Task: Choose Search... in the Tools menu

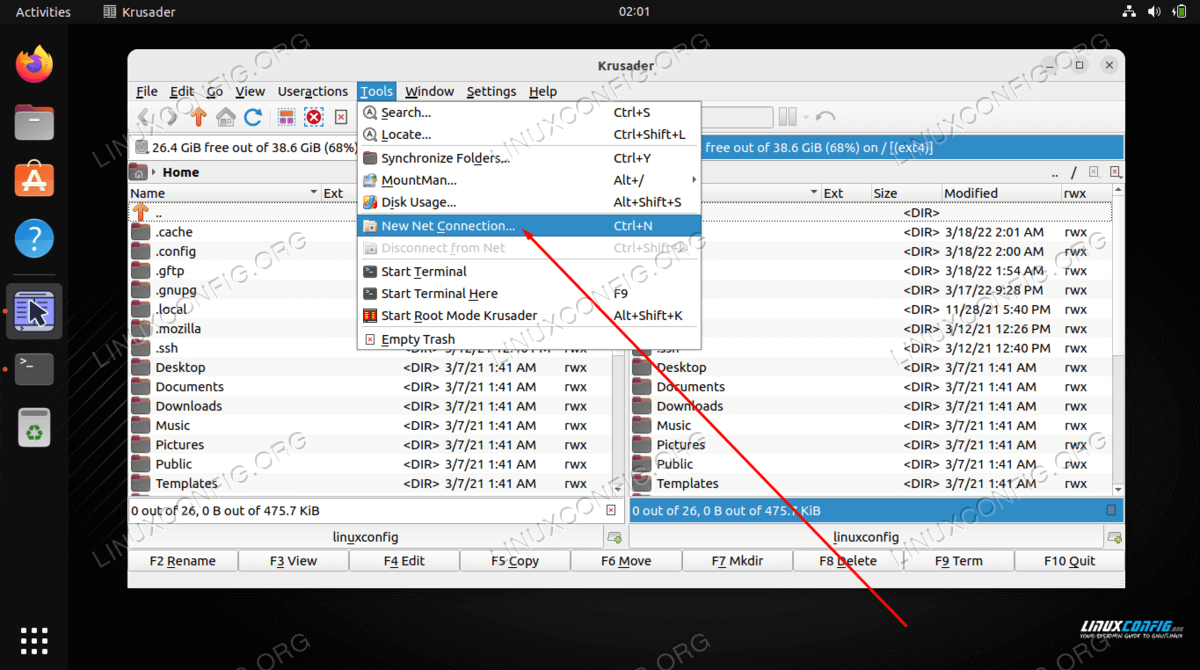Action: click(x=530, y=113)
